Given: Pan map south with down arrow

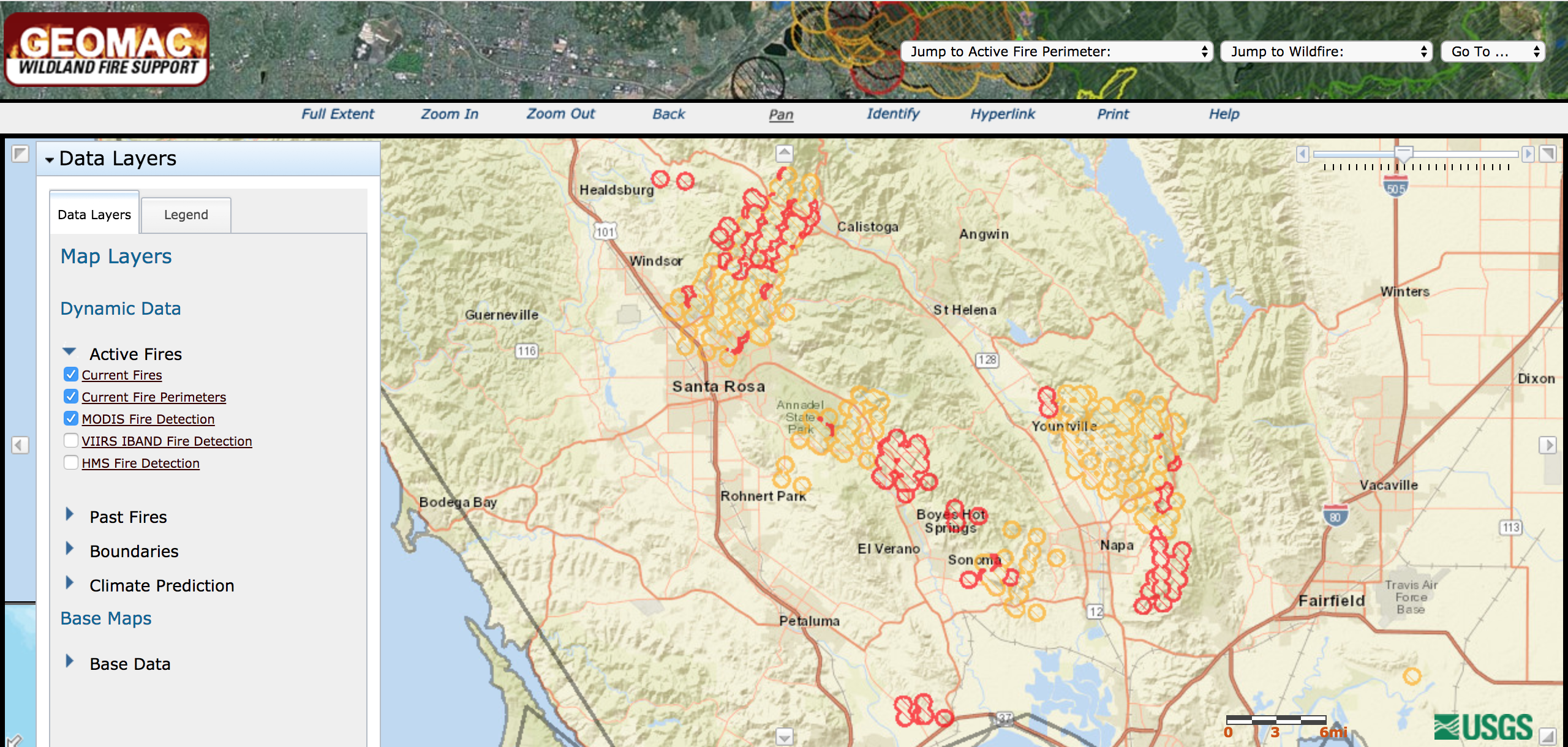Looking at the screenshot, I should coord(785,735).
